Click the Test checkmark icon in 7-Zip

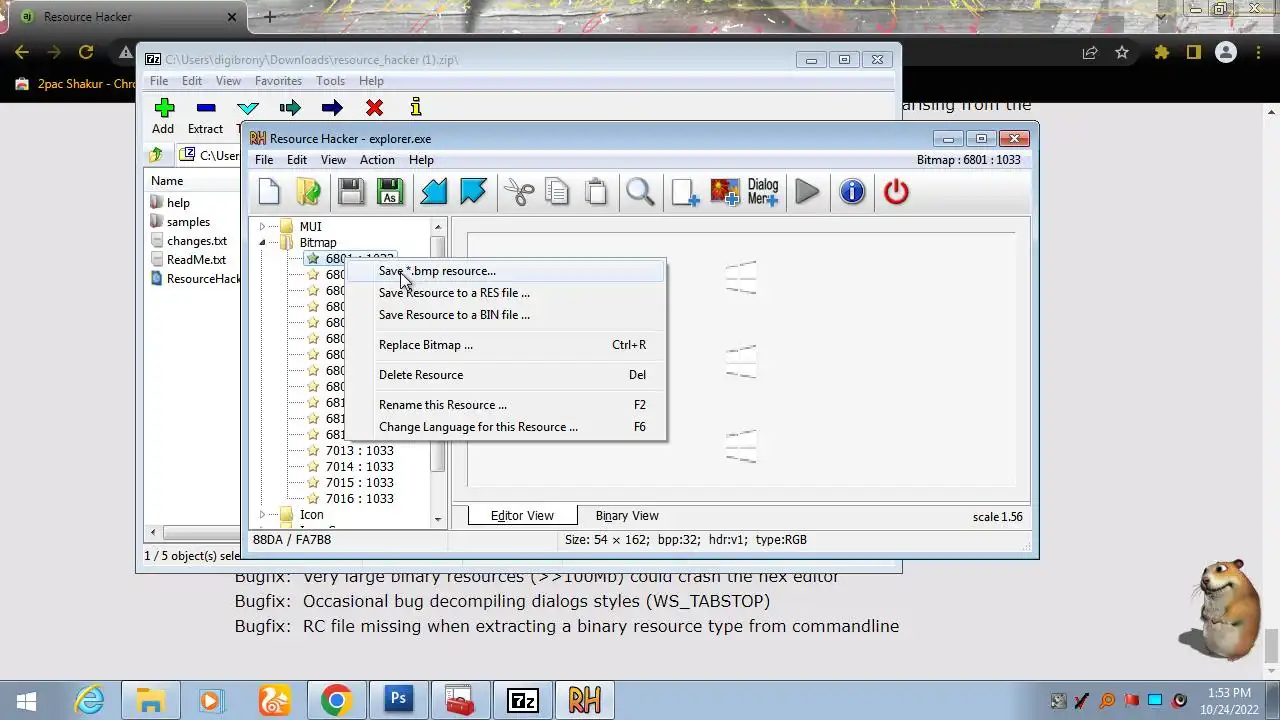(x=248, y=108)
